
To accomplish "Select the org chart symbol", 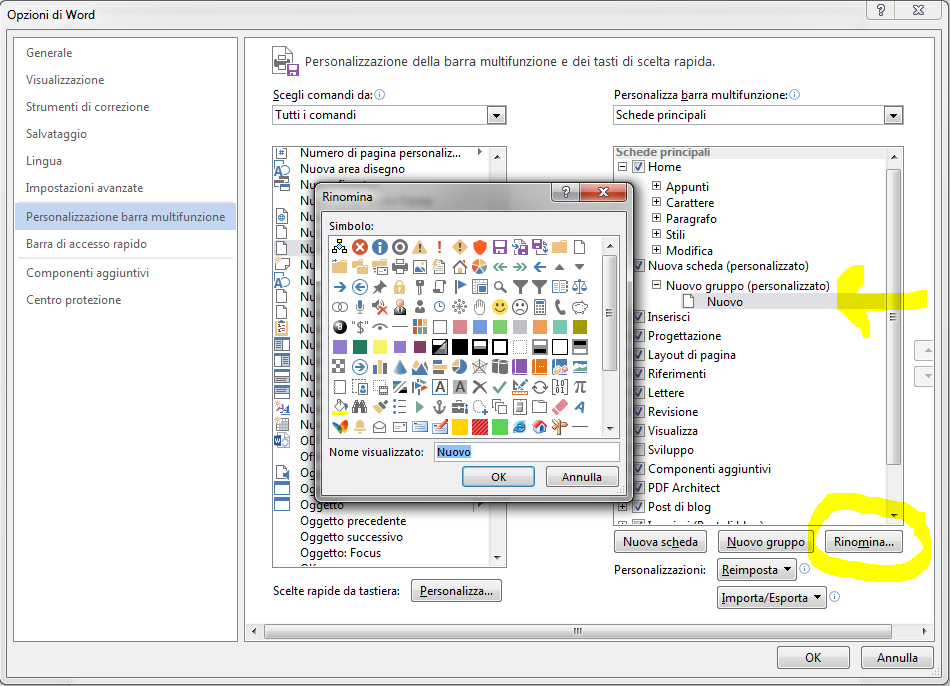I will point(340,247).
